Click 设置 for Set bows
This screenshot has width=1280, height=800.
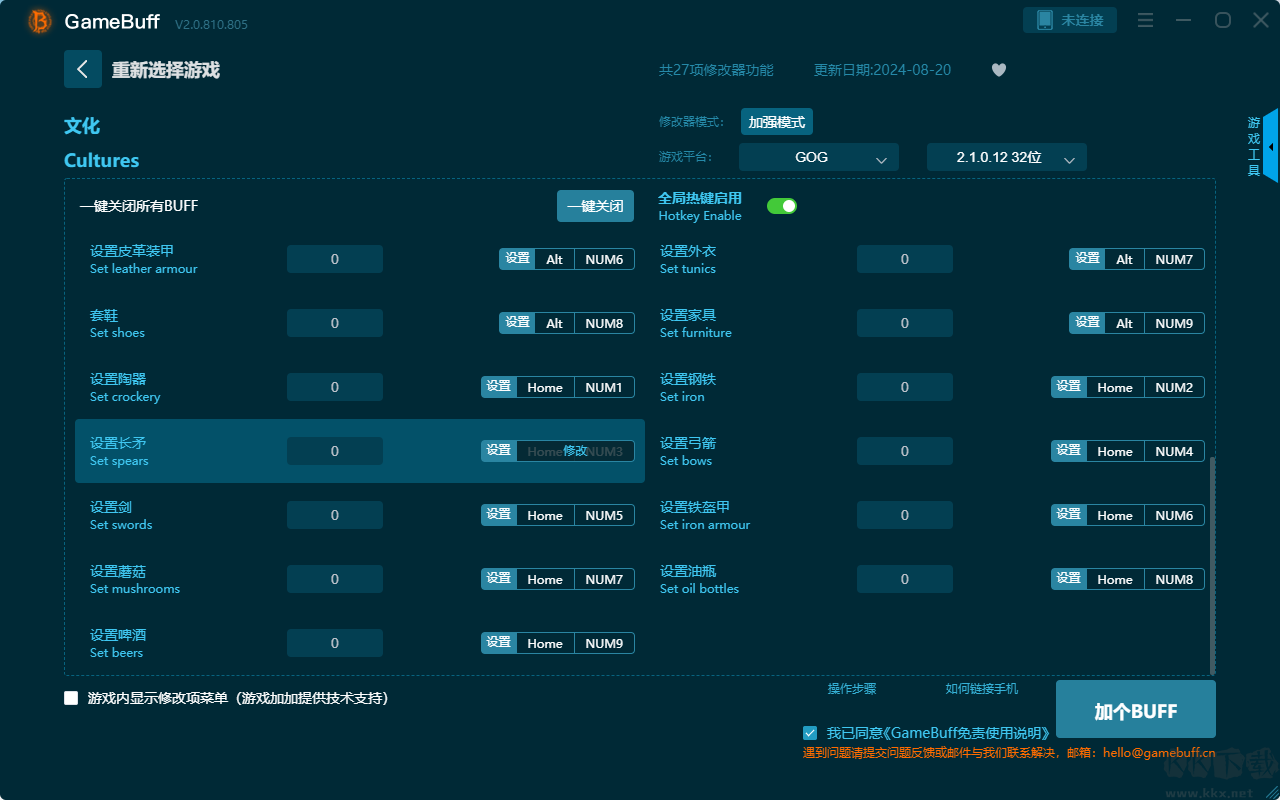coord(1069,451)
